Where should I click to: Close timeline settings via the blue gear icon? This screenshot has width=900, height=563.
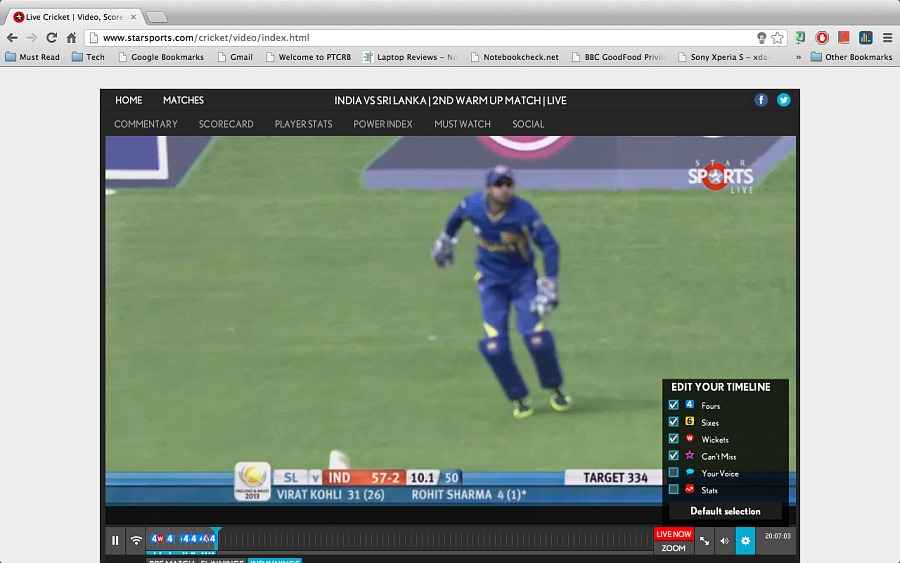click(x=745, y=541)
